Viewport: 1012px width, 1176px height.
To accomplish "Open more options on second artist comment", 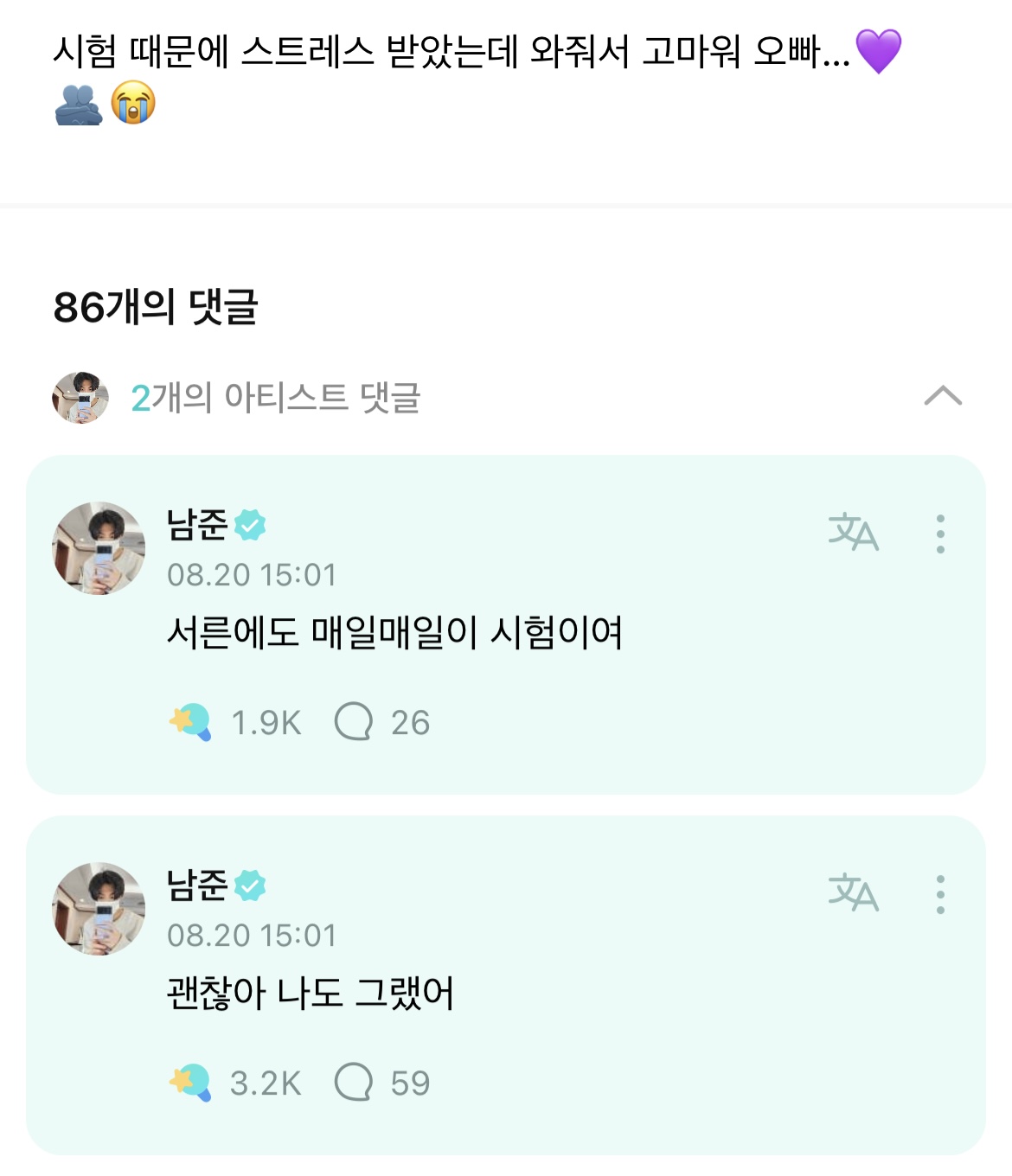I will point(940,894).
